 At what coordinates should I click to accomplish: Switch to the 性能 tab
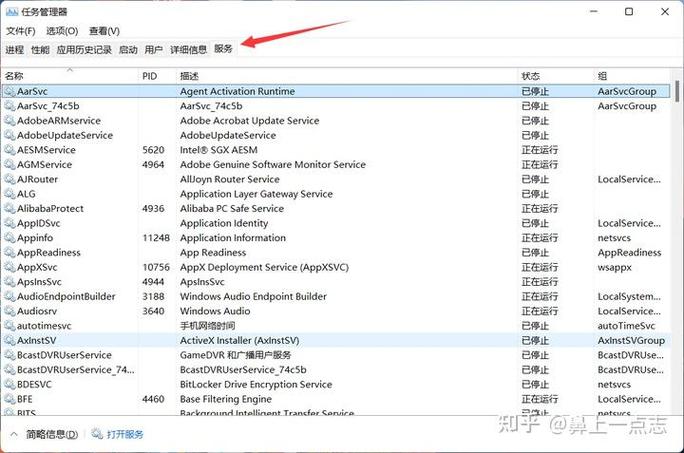pyautogui.click(x=40, y=50)
